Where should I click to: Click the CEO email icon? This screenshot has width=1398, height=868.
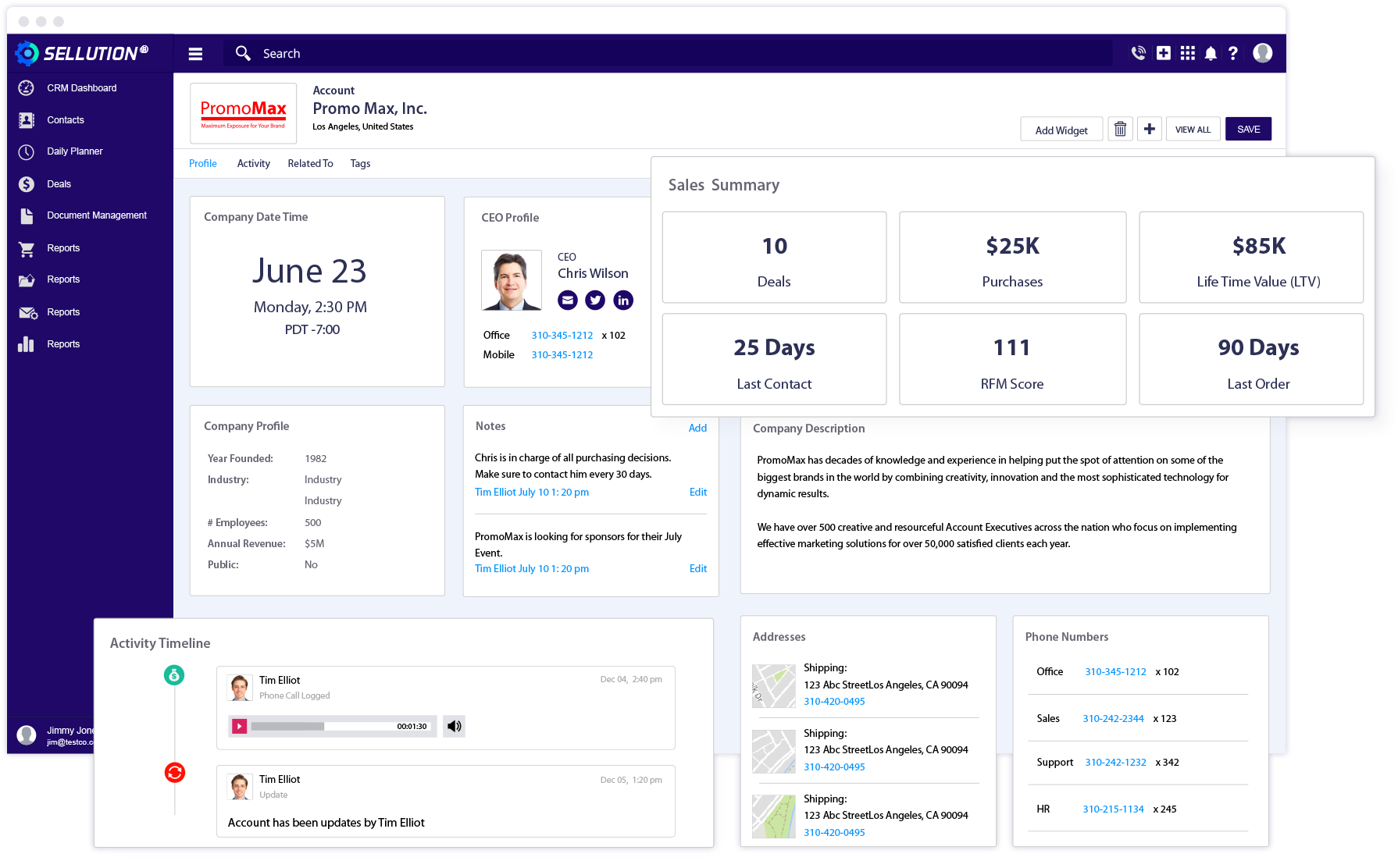click(x=568, y=300)
